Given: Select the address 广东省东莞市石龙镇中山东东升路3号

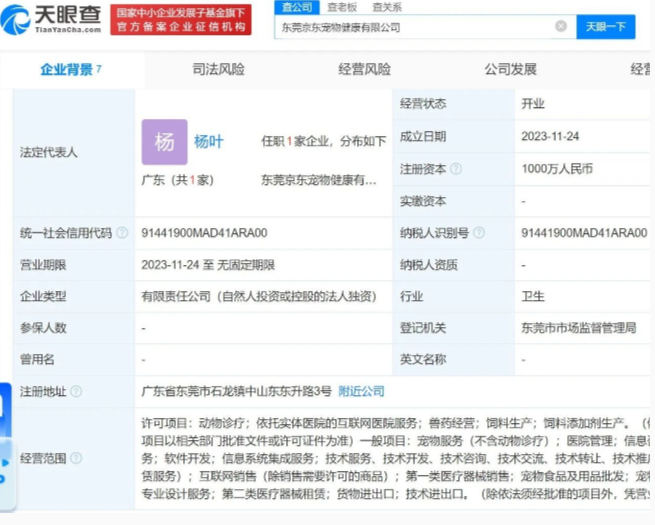Looking at the screenshot, I should [x=236, y=391].
